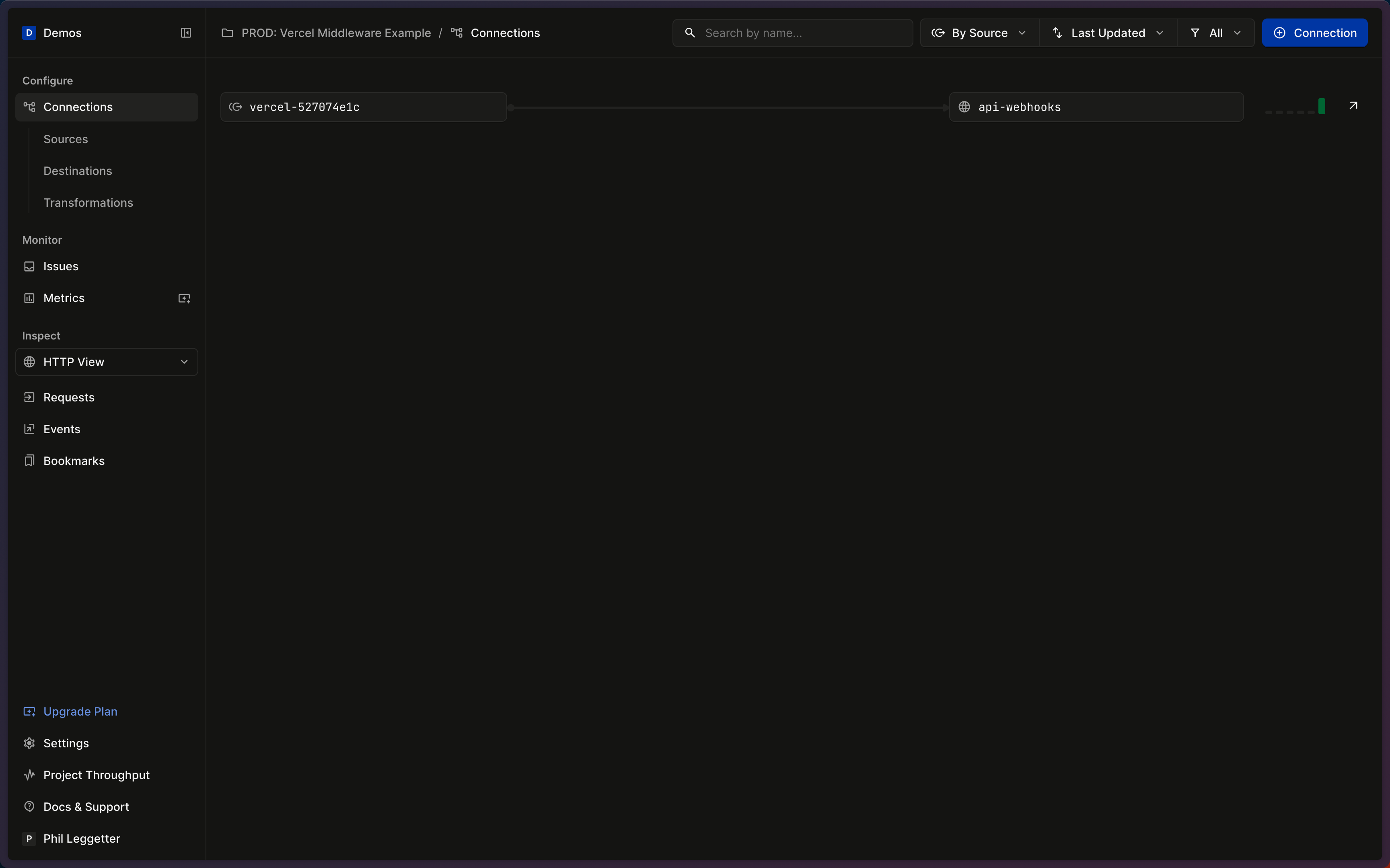
Task: Open the By Source dropdown filter
Action: [x=978, y=32]
